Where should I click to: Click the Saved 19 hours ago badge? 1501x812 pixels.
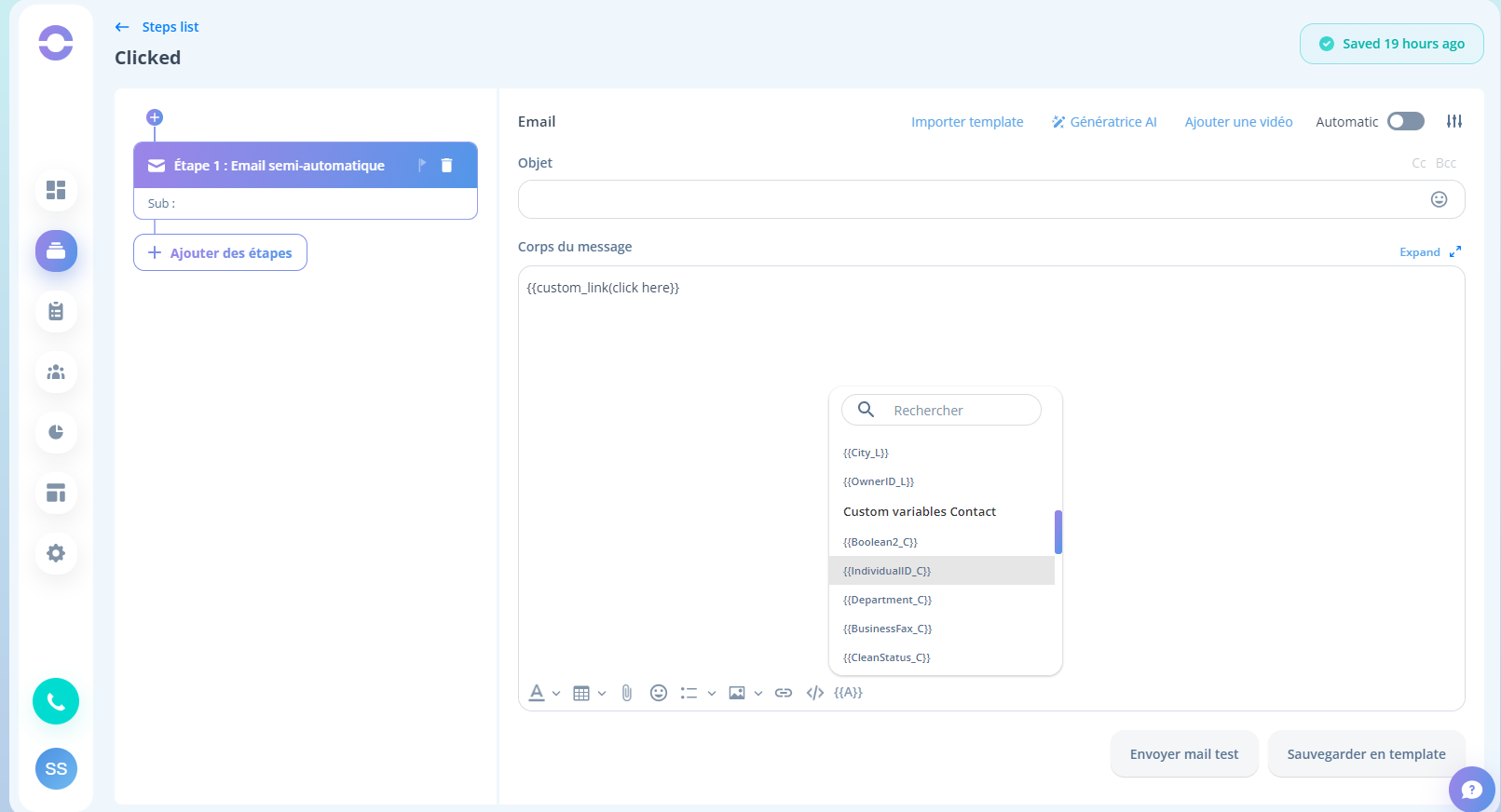point(1392,44)
